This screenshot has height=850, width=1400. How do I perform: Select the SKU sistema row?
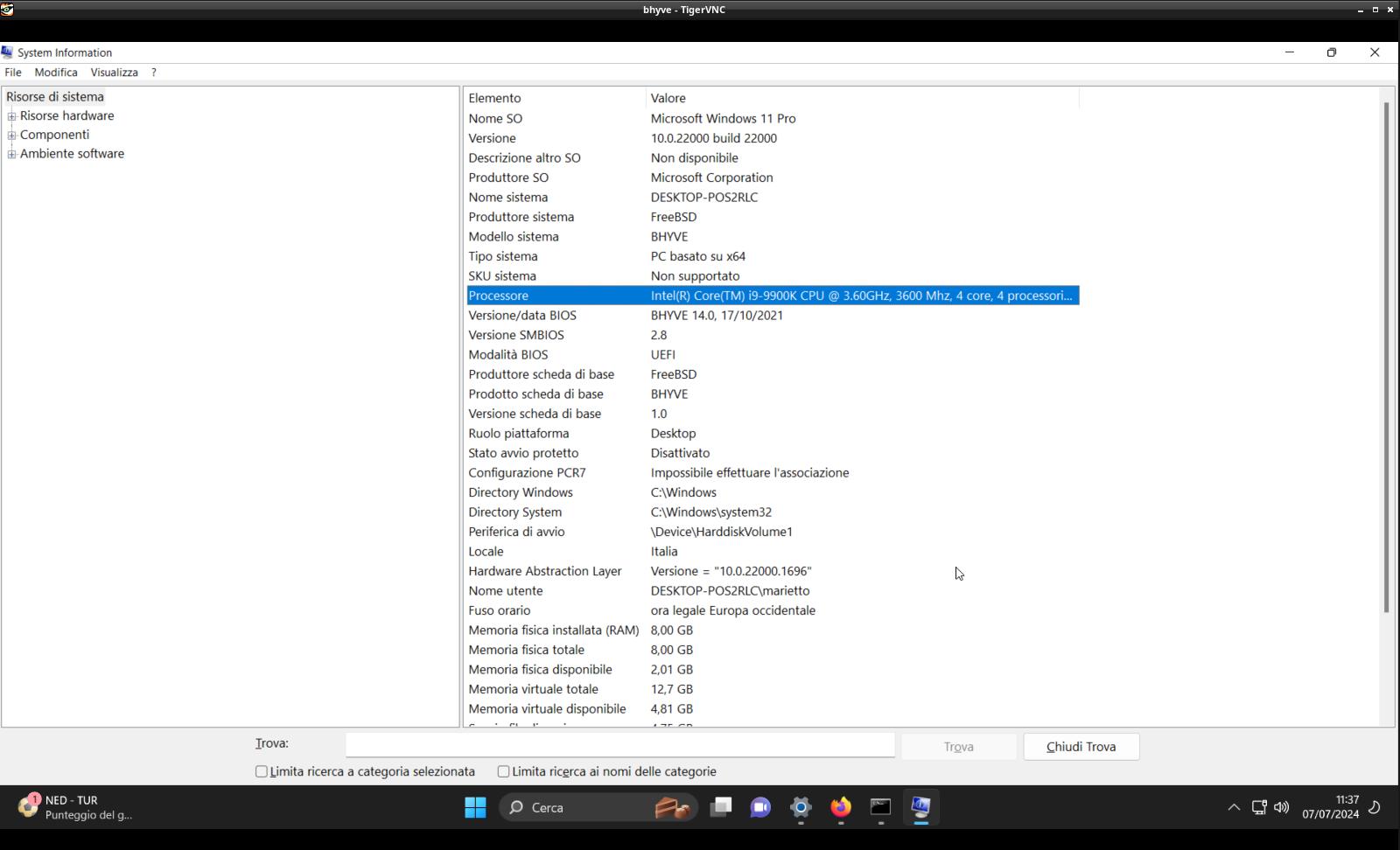click(773, 276)
